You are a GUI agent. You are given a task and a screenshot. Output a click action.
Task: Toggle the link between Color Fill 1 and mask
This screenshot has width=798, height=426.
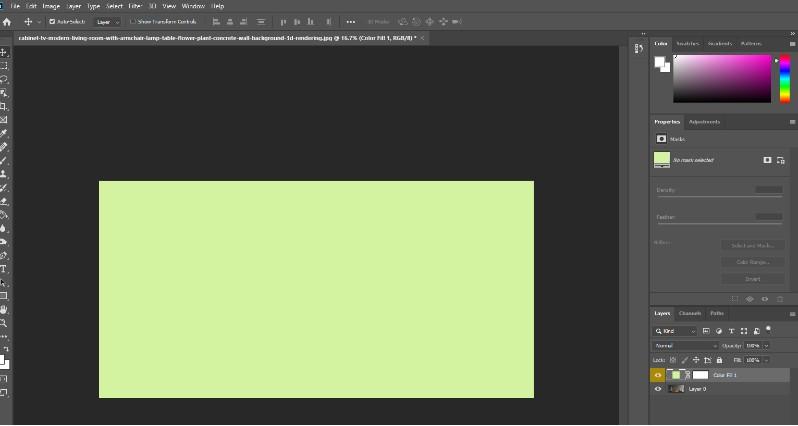click(x=688, y=375)
